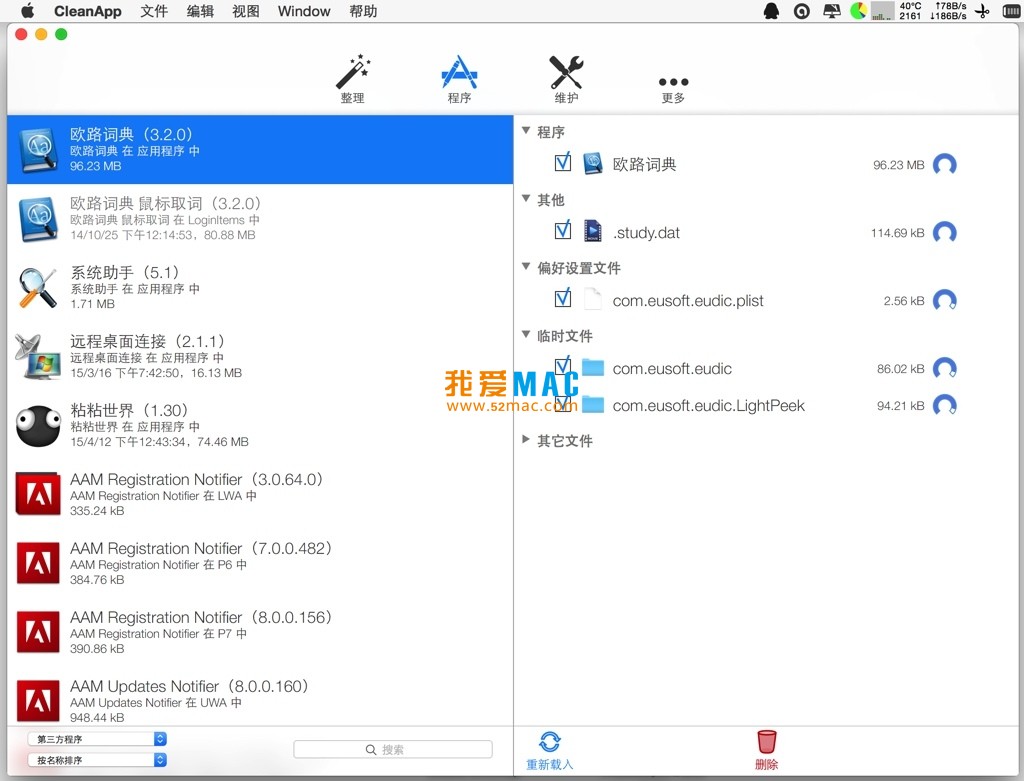Open the 按名称排序 sort dropdown
This screenshot has width=1024, height=781.
pyautogui.click(x=97, y=759)
